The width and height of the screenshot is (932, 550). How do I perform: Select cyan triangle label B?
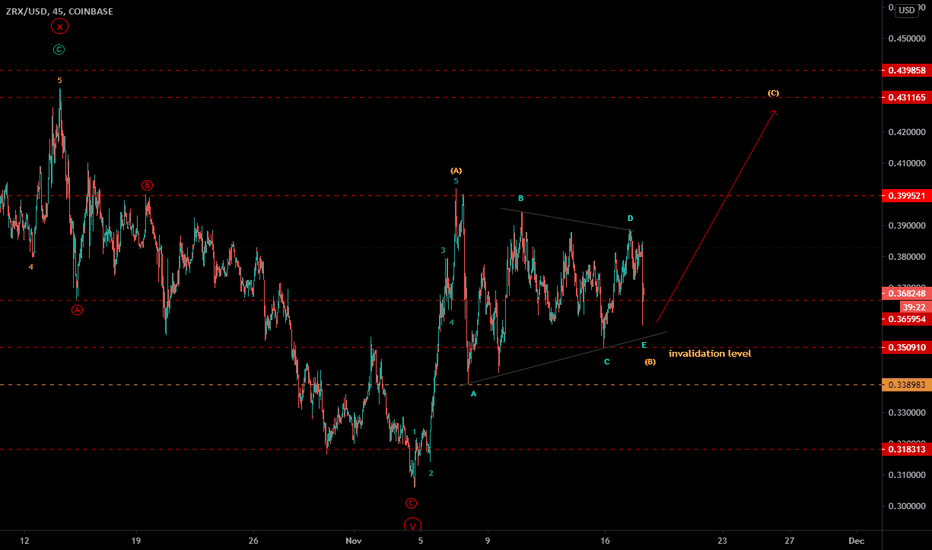pyautogui.click(x=521, y=199)
